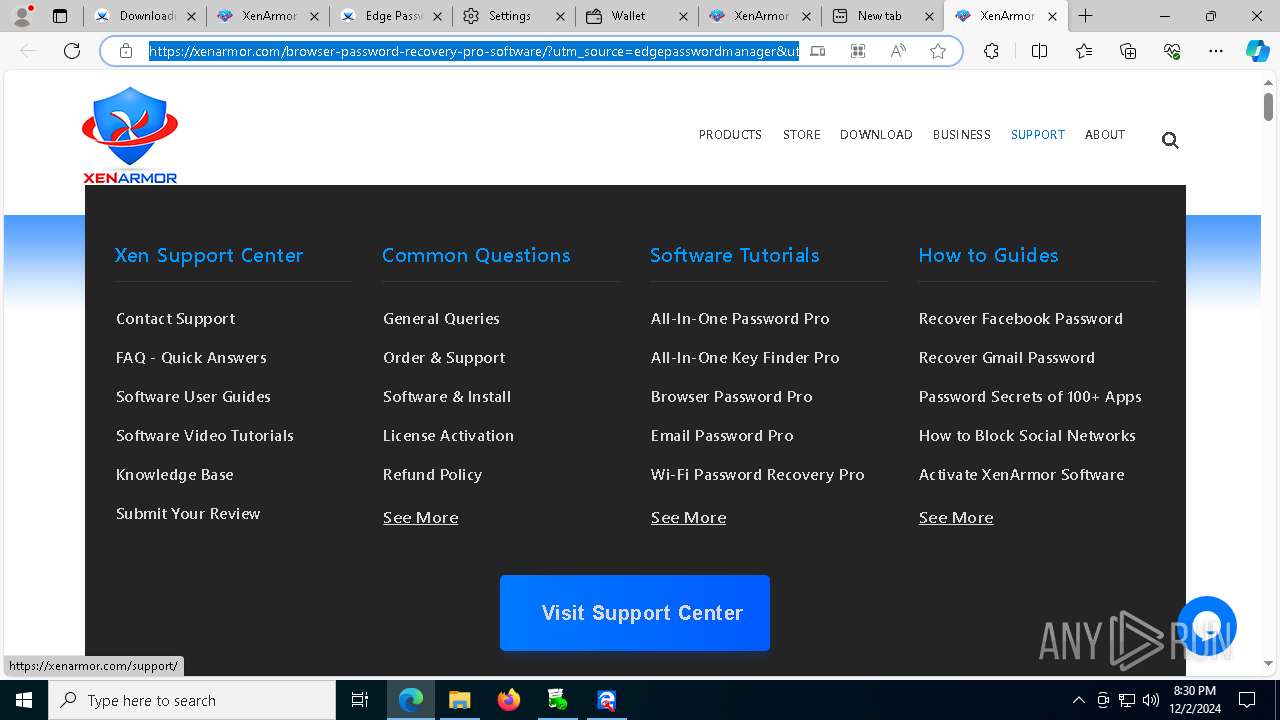Add page to favorites star icon
Image resolution: width=1280 pixels, height=720 pixels.
pyautogui.click(x=938, y=51)
